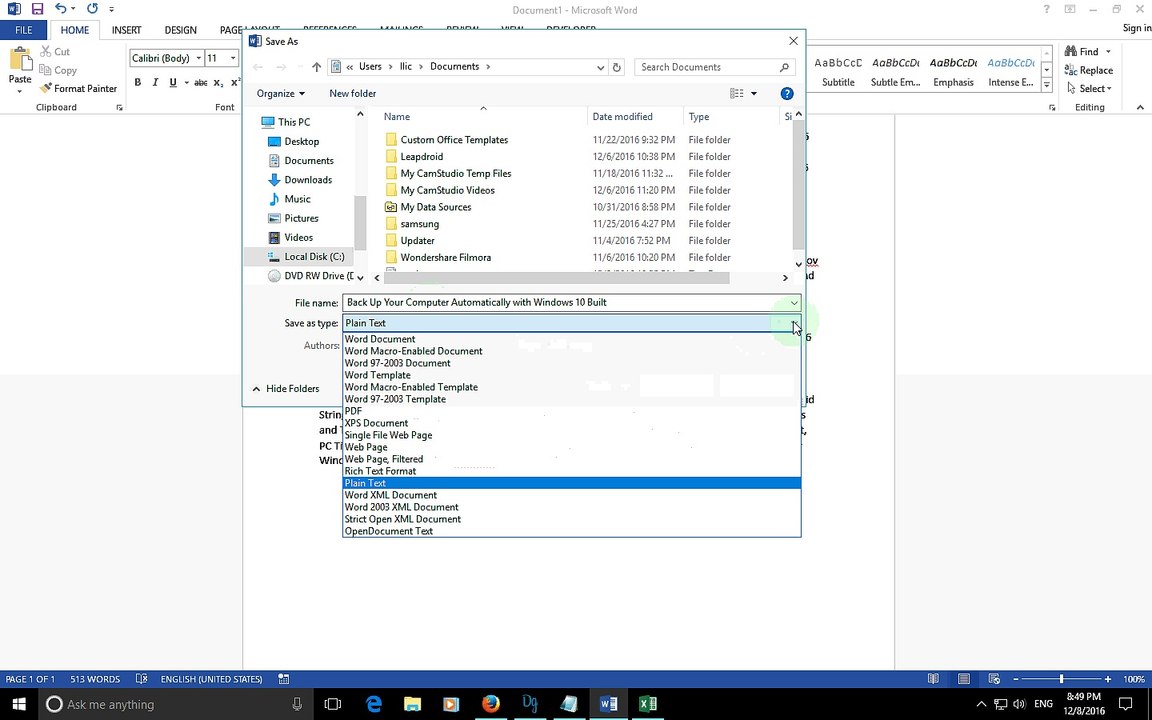Click the Save icon in quick access toolbar
Viewport: 1152px width, 720px height.
point(37,10)
